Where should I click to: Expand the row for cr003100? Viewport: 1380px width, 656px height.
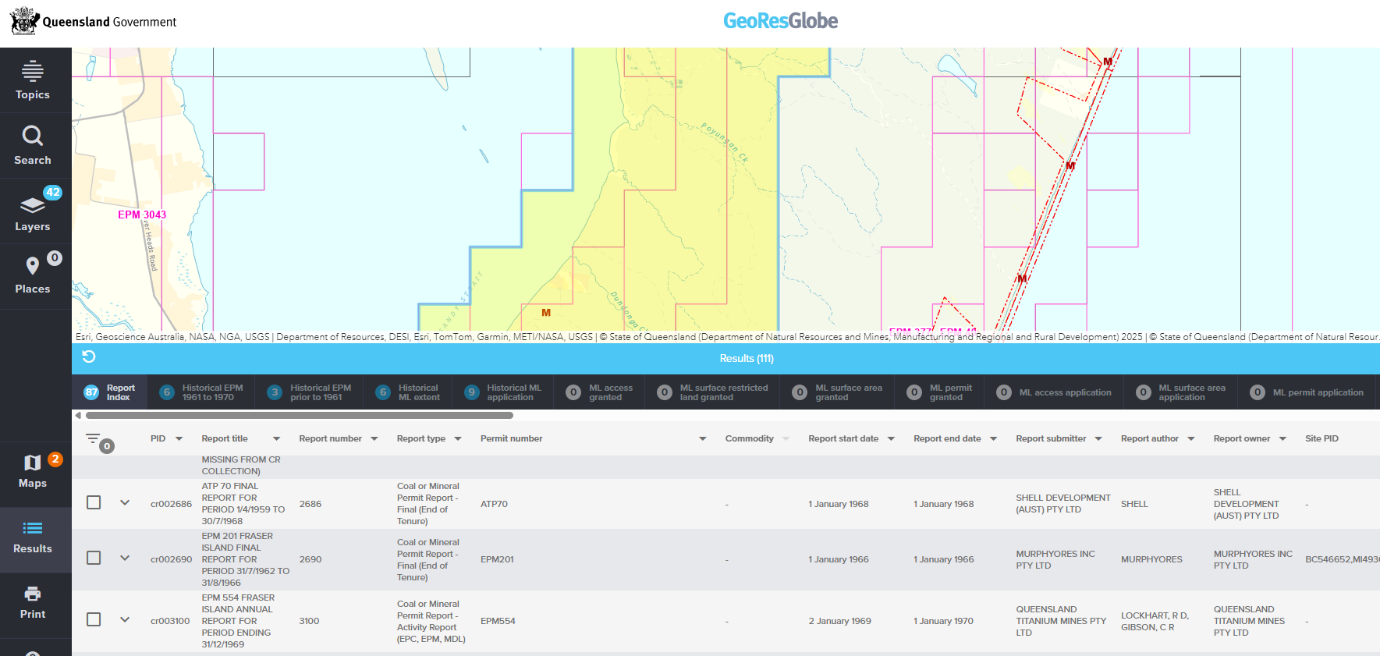125,620
